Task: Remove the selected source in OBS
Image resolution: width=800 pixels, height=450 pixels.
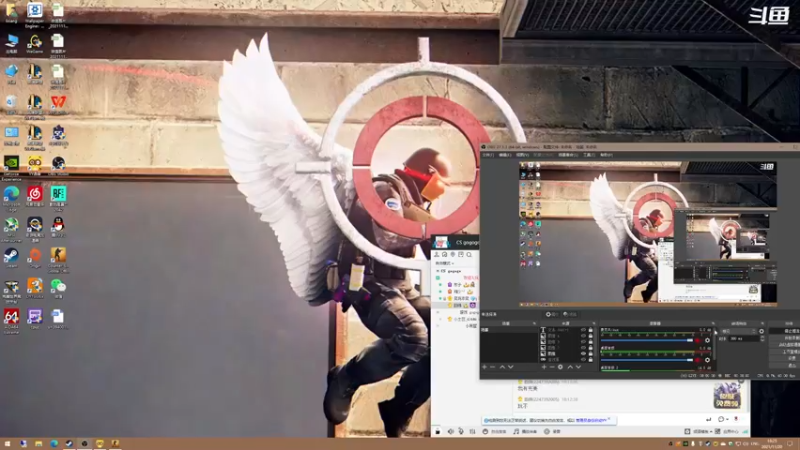Action: click(552, 367)
